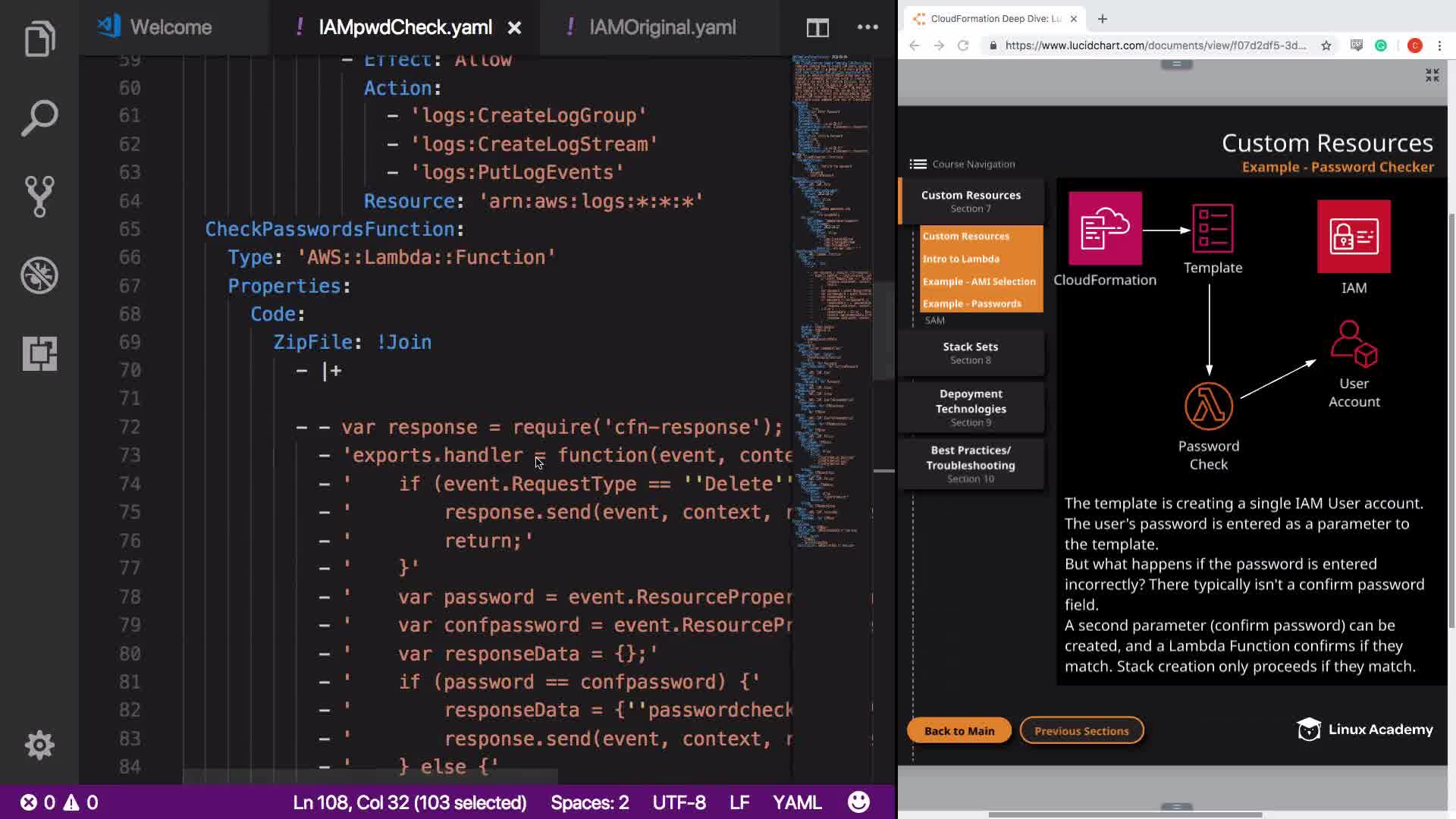The height and width of the screenshot is (819, 1456).
Task: Open Manage gear settings icon
Action: tap(39, 745)
